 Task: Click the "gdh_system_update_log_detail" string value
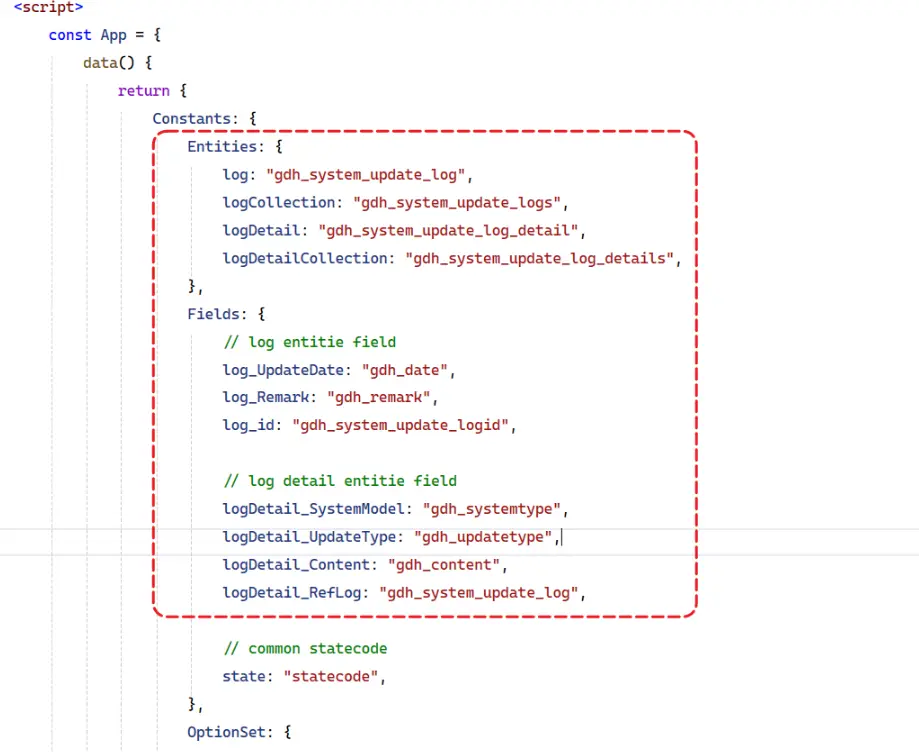coord(449,231)
